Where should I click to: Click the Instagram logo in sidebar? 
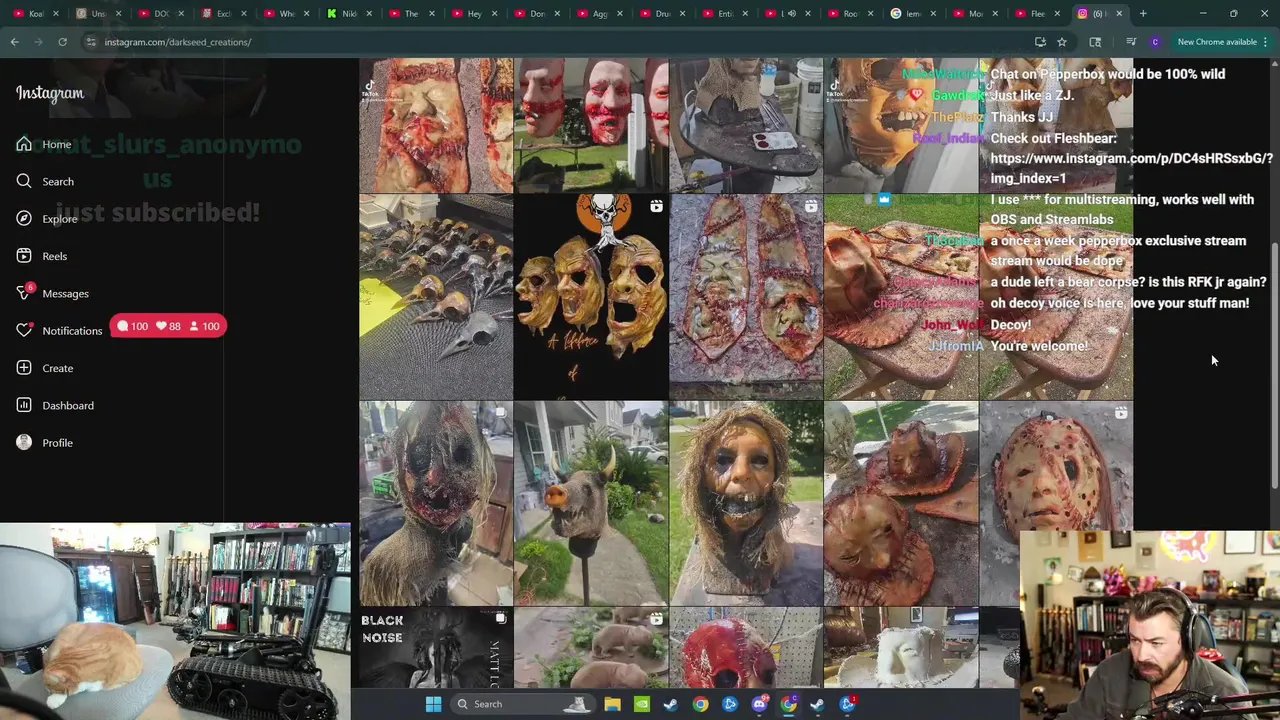click(50, 93)
